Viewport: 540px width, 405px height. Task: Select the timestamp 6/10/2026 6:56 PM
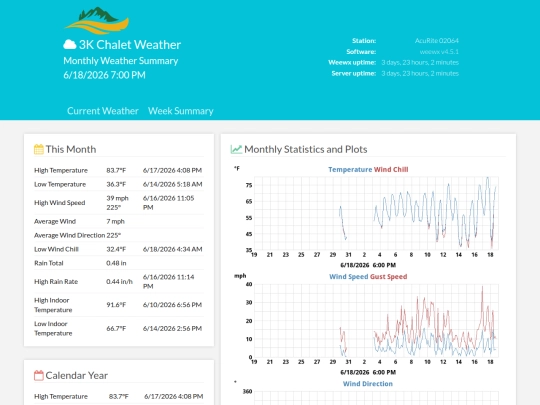tap(172, 305)
